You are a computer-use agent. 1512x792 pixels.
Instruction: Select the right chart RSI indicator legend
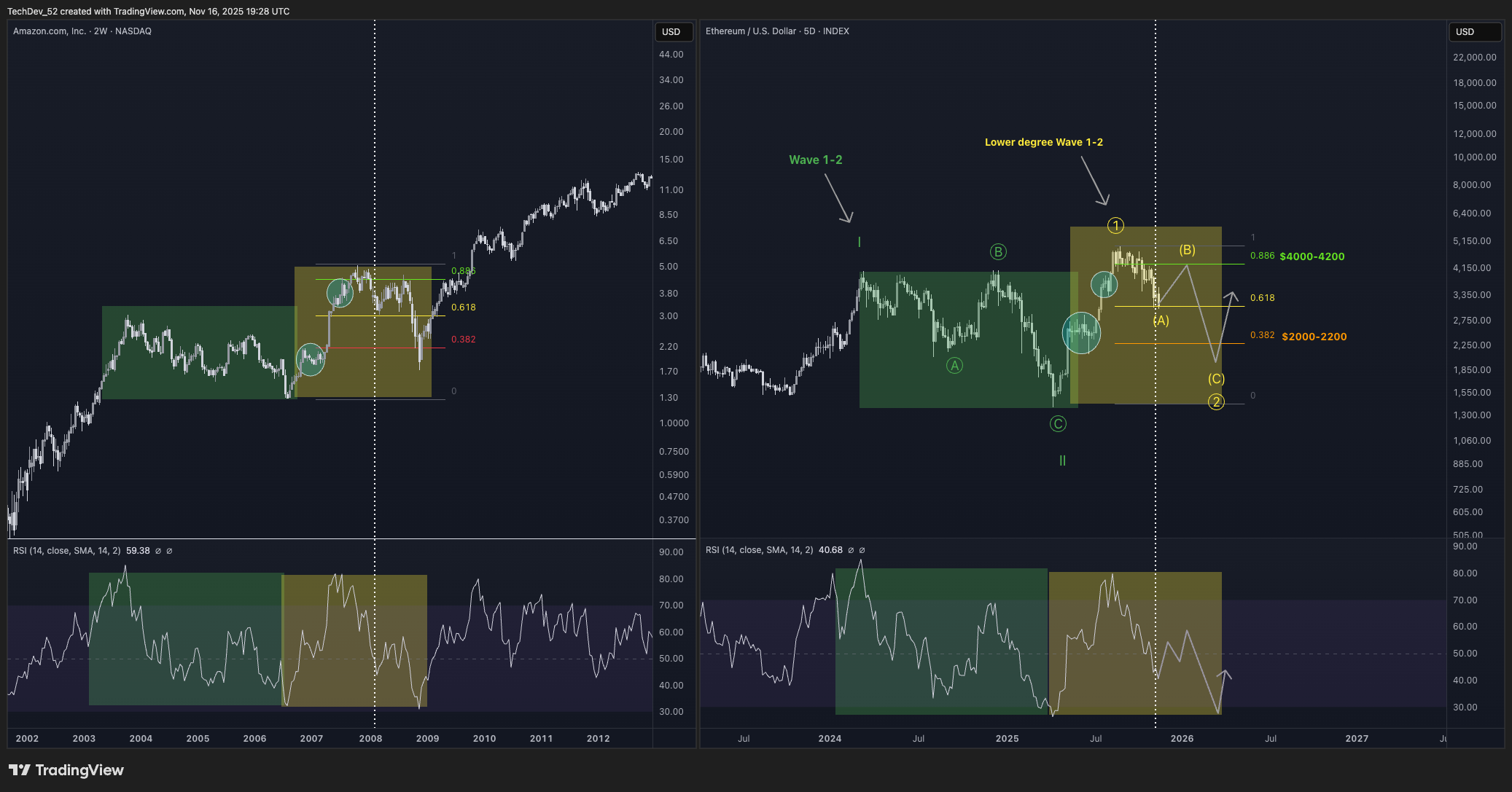tap(759, 550)
